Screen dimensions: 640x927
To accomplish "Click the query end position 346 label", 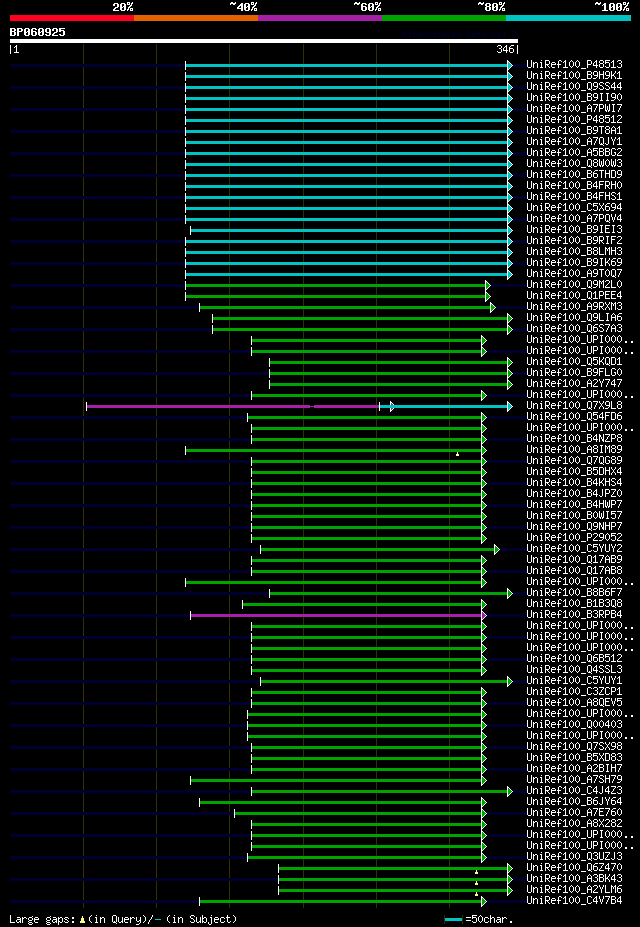I will 505,50.
